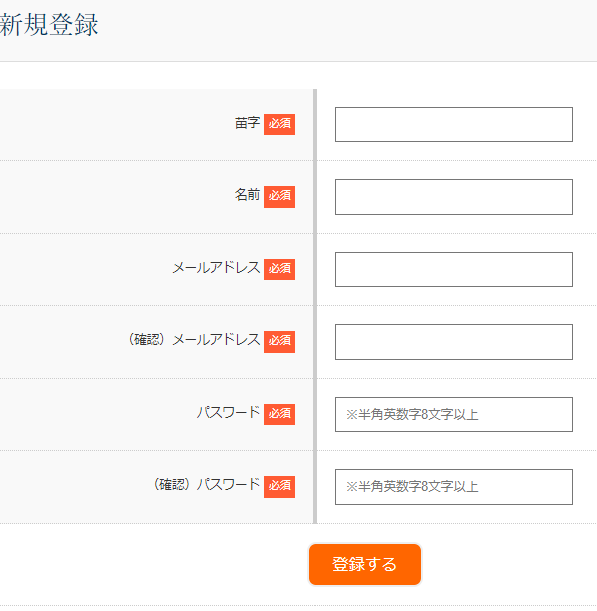The height and width of the screenshot is (611, 597).
Task: Click the 名前 label text
Action: [247, 195]
